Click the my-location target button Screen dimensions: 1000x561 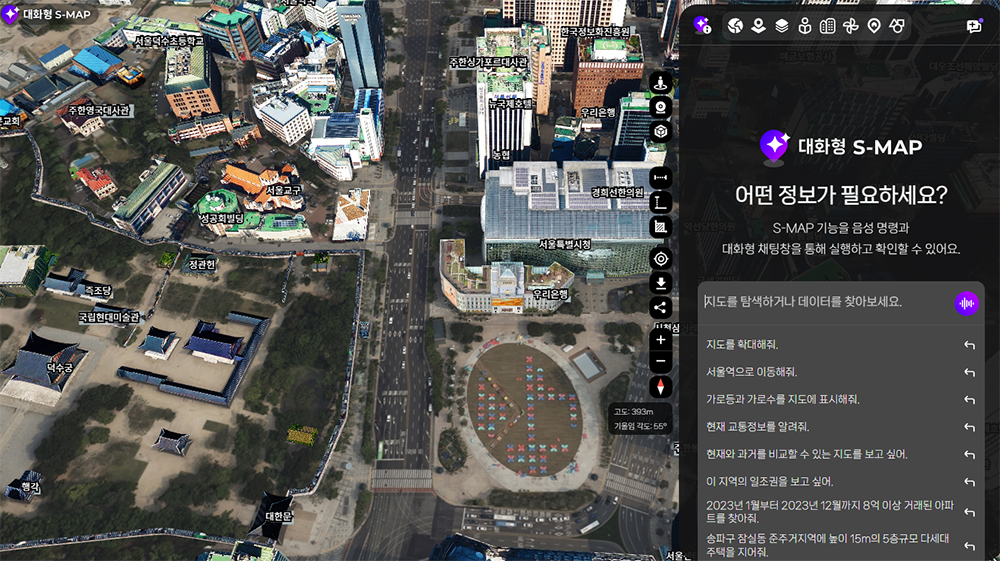(660, 259)
